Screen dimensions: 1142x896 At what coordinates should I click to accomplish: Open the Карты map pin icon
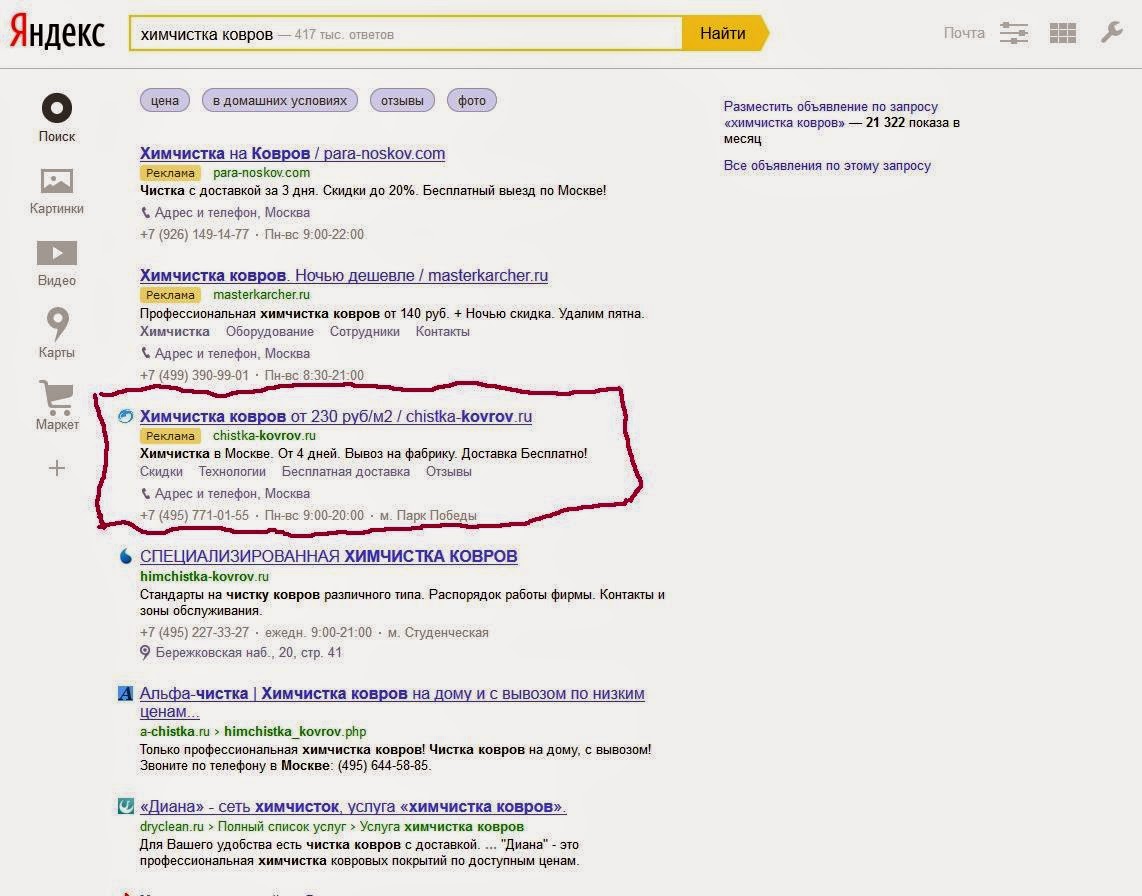click(x=57, y=324)
